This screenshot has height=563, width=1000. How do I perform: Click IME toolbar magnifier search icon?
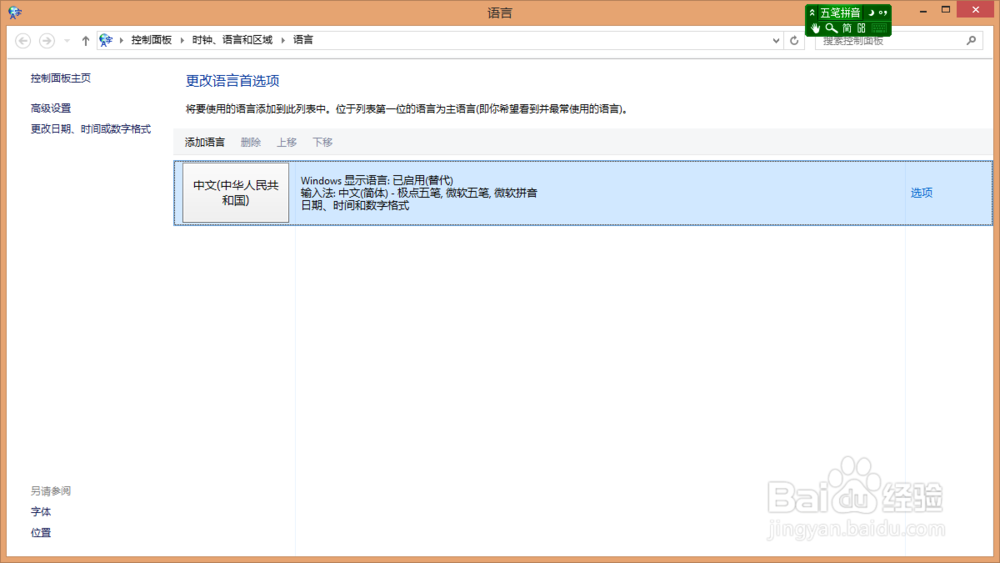click(x=831, y=28)
